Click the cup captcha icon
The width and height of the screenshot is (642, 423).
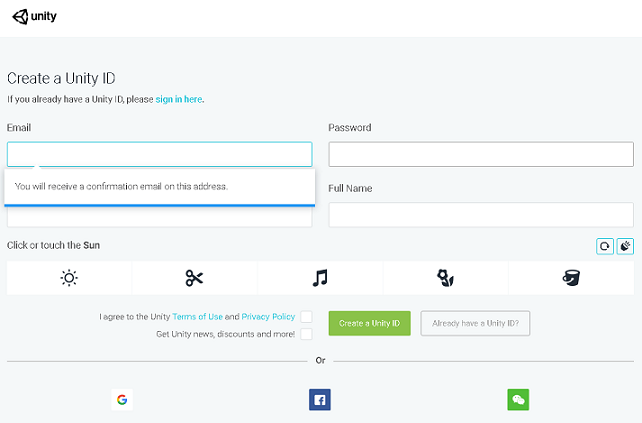point(571,278)
